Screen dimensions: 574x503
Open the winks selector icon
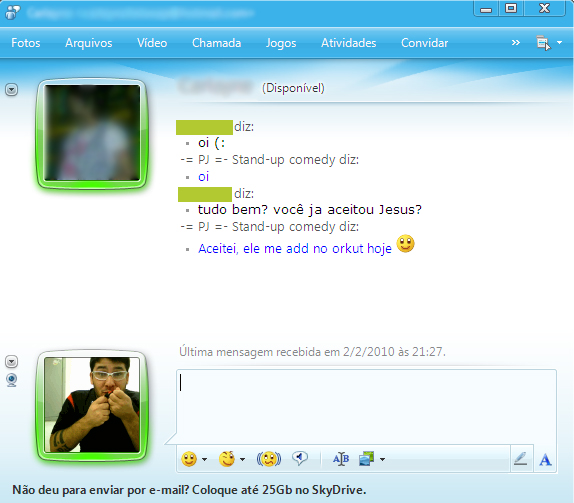tap(227, 459)
